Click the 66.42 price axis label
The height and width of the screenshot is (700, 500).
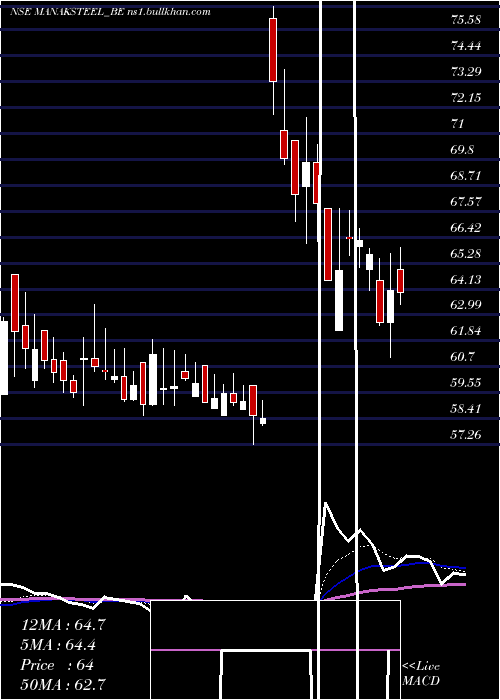tap(466, 227)
